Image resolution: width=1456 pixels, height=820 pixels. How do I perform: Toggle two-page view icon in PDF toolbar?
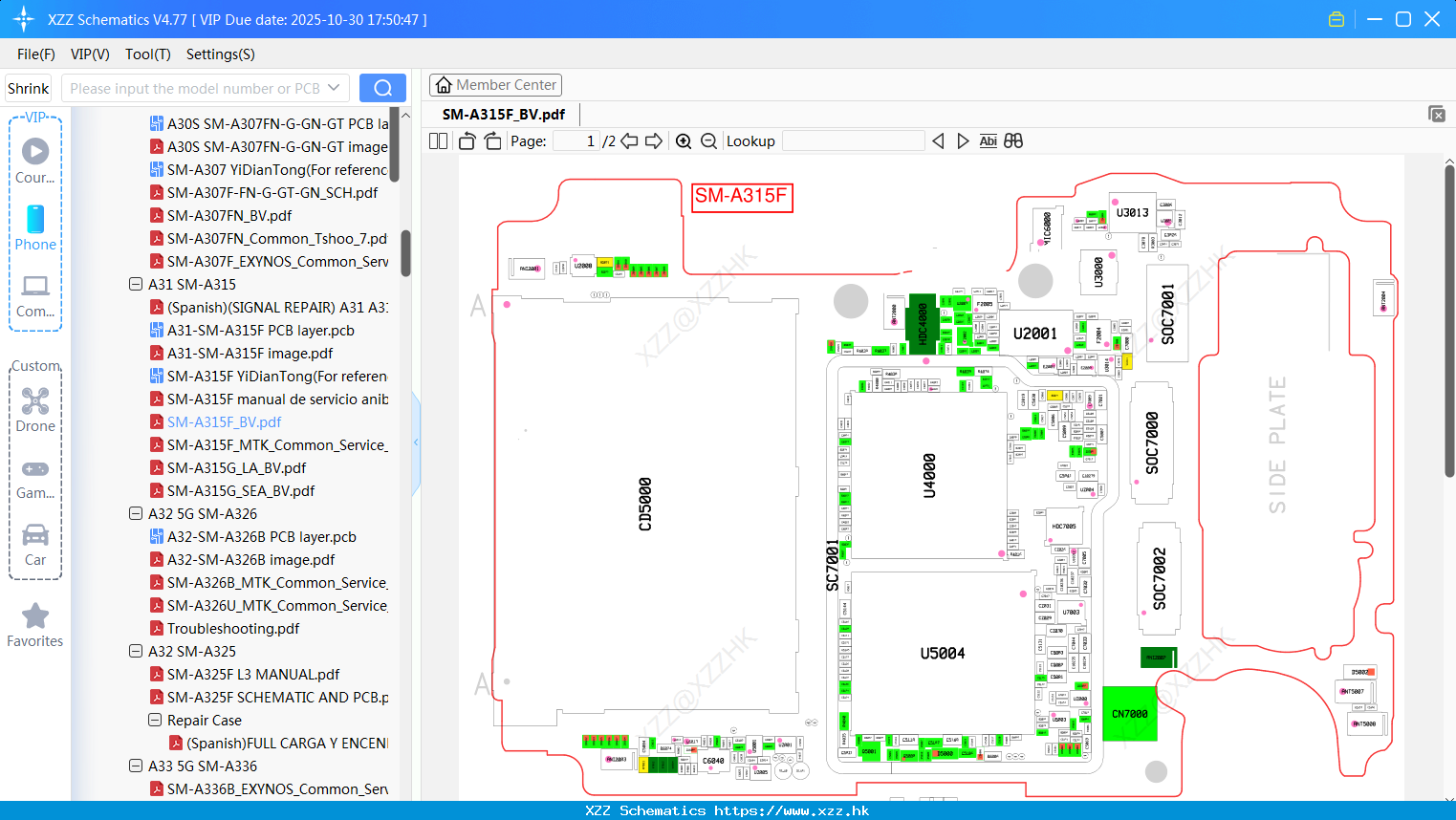439,141
